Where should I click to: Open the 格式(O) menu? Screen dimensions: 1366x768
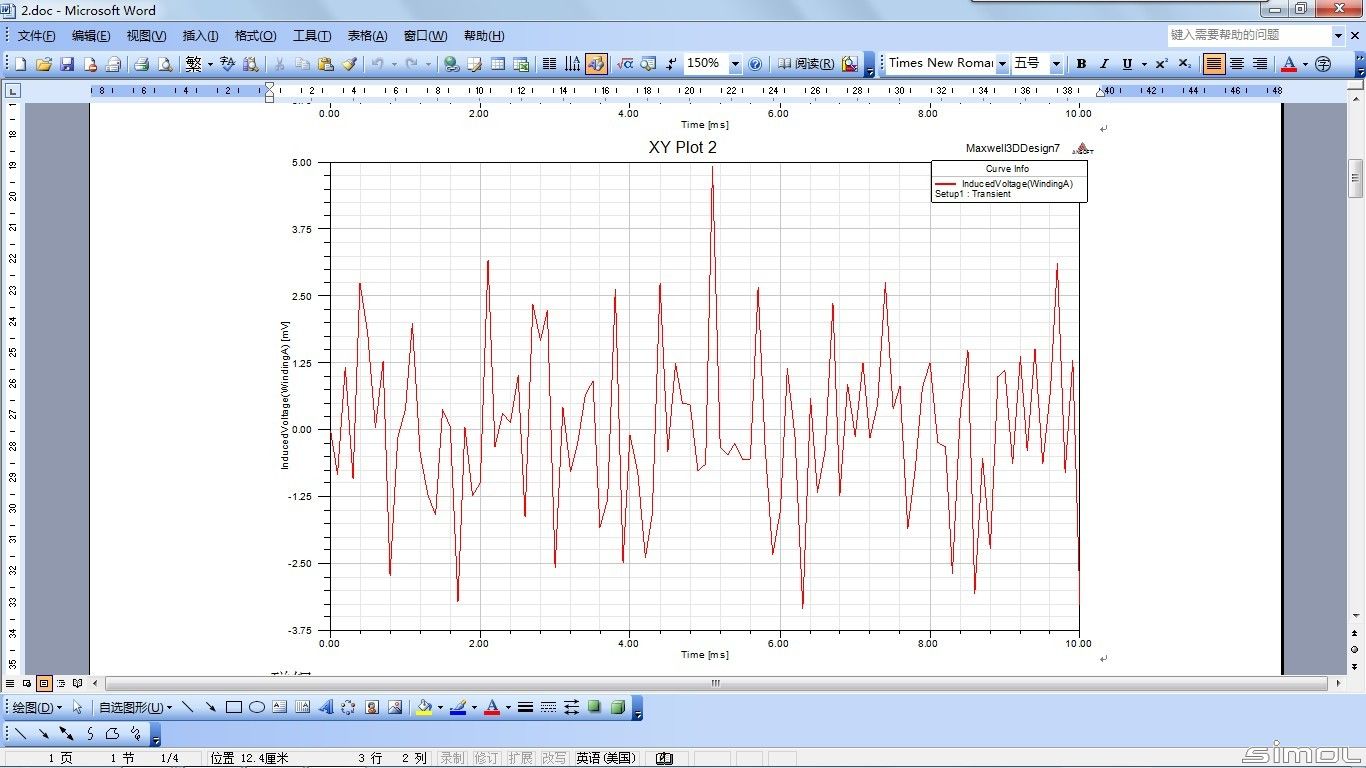255,36
